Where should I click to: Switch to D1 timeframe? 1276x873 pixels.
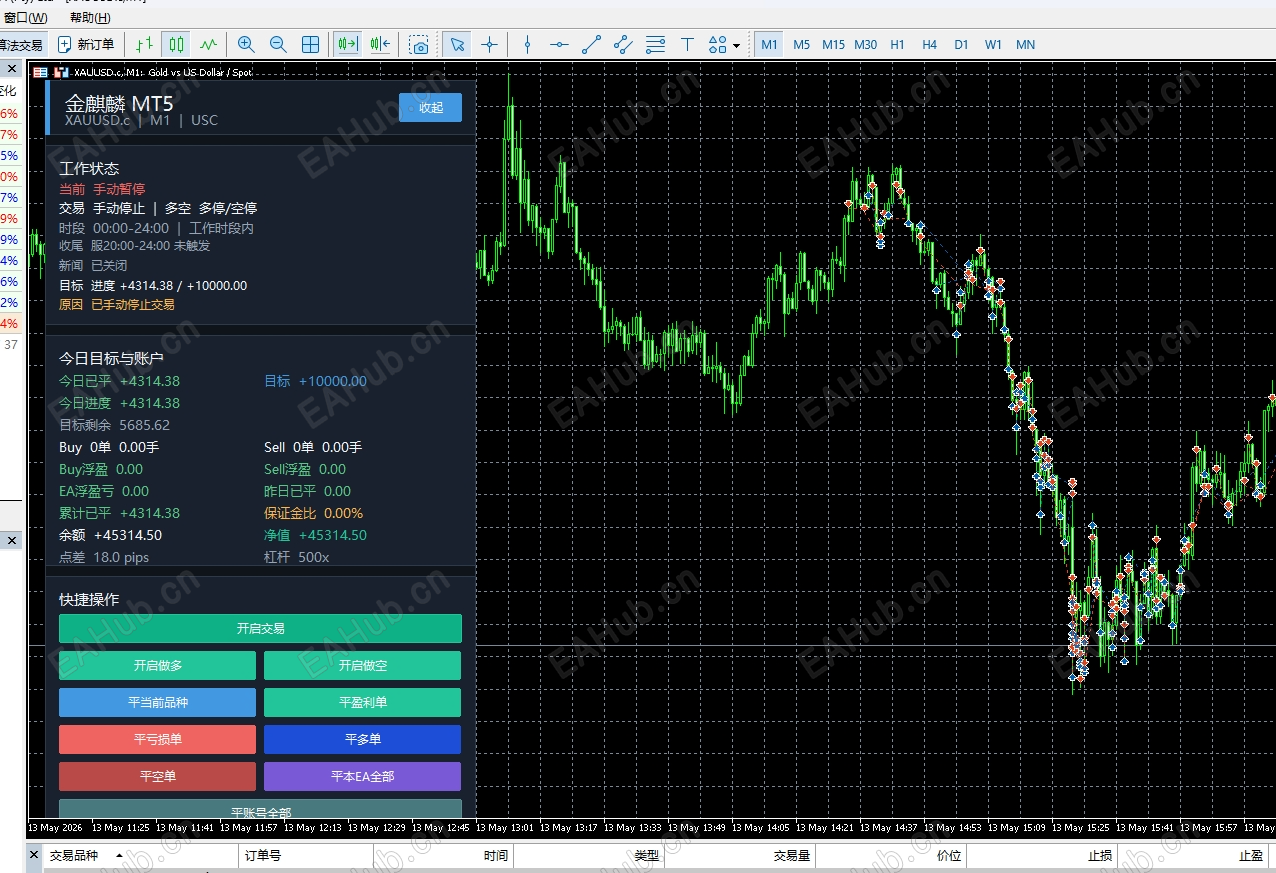point(961,44)
